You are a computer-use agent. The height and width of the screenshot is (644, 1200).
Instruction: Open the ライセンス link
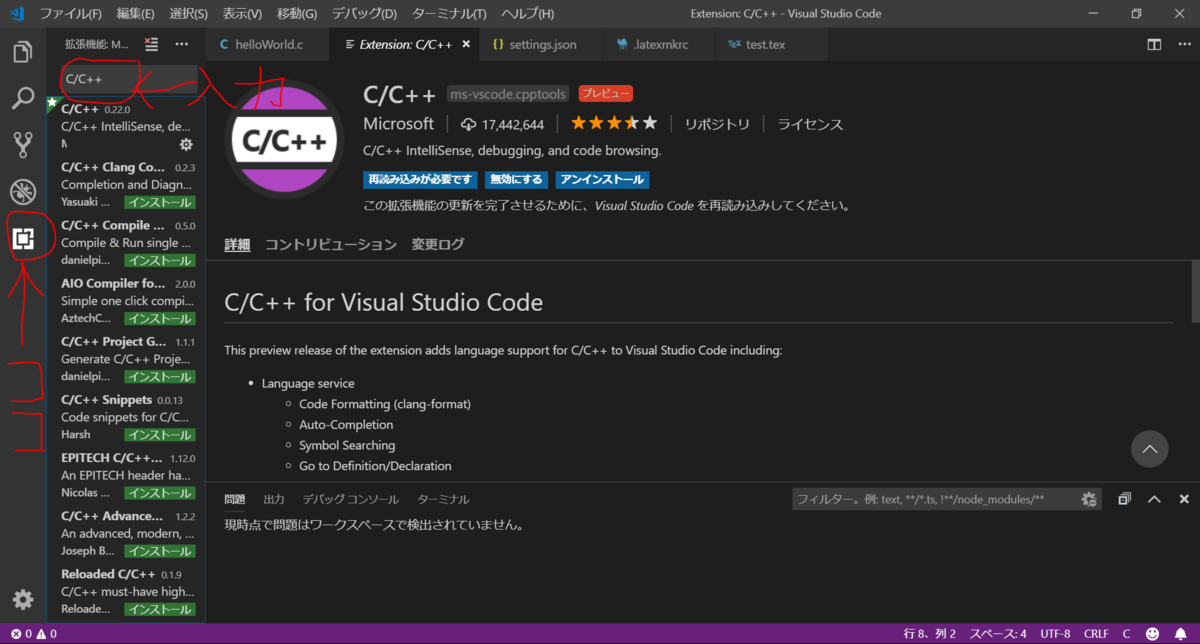[x=810, y=124]
